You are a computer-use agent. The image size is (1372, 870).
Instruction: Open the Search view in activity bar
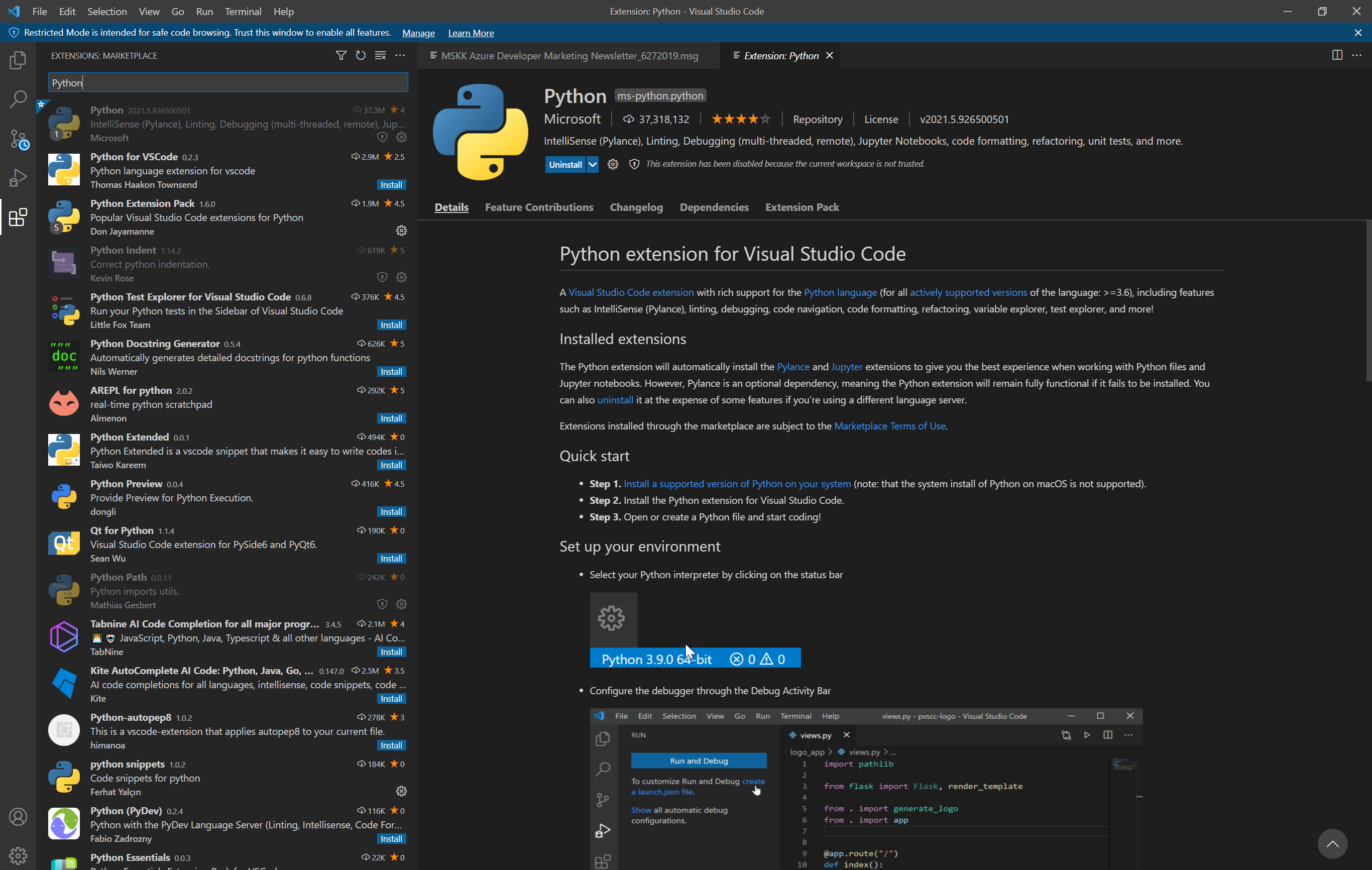[x=18, y=99]
